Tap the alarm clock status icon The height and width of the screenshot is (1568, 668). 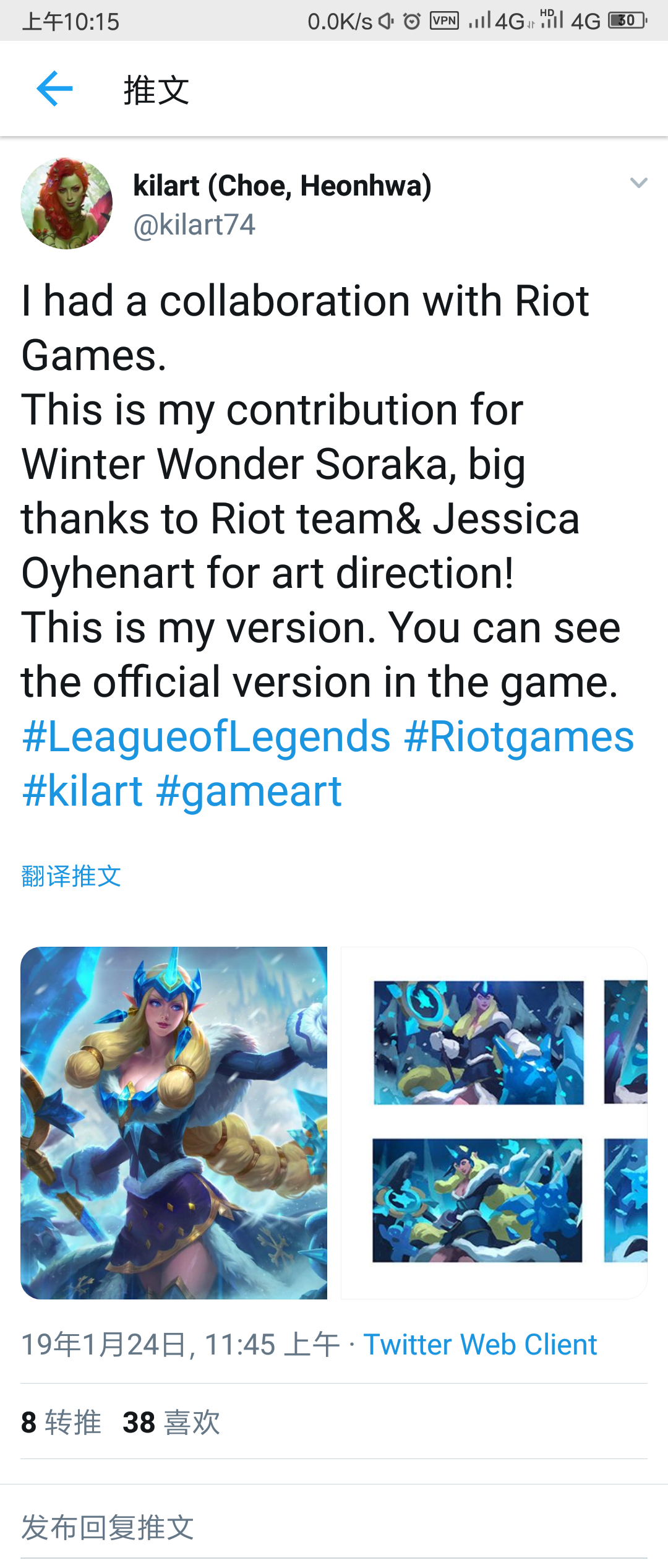point(412,21)
